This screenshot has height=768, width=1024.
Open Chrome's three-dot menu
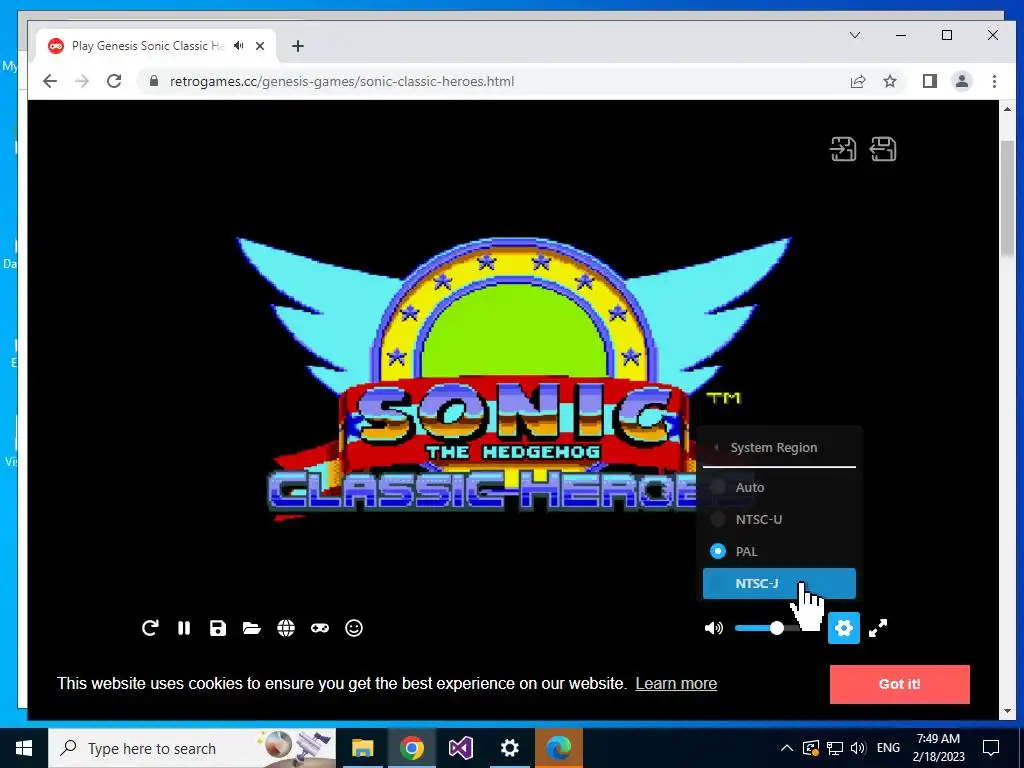(x=994, y=81)
